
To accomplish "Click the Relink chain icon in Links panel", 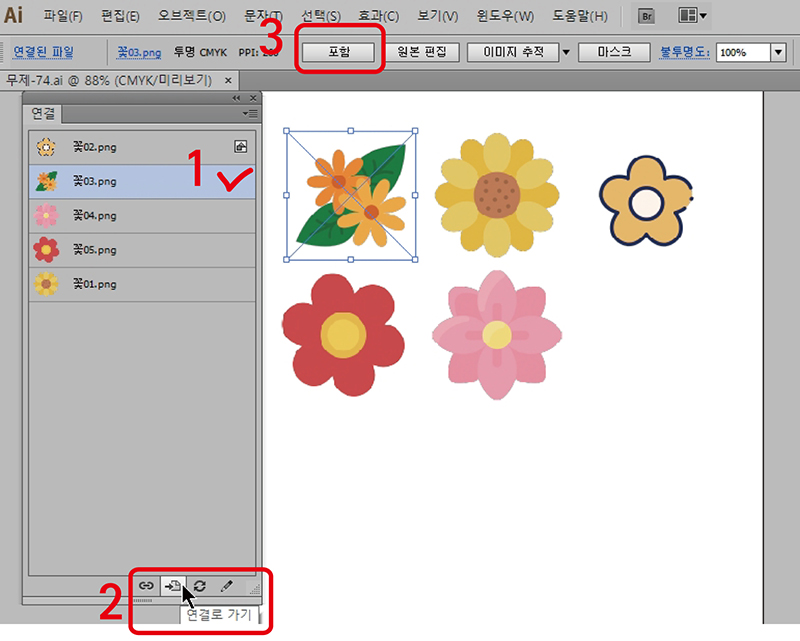I will (146, 586).
